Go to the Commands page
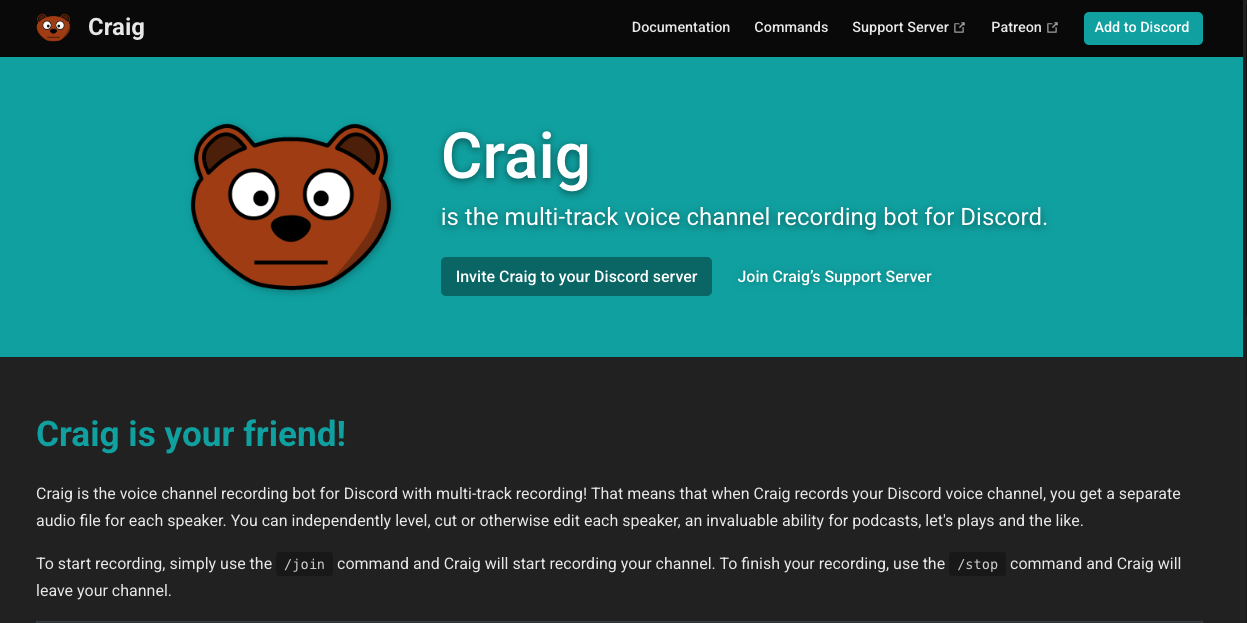The width and height of the screenshot is (1247, 623). tap(791, 27)
